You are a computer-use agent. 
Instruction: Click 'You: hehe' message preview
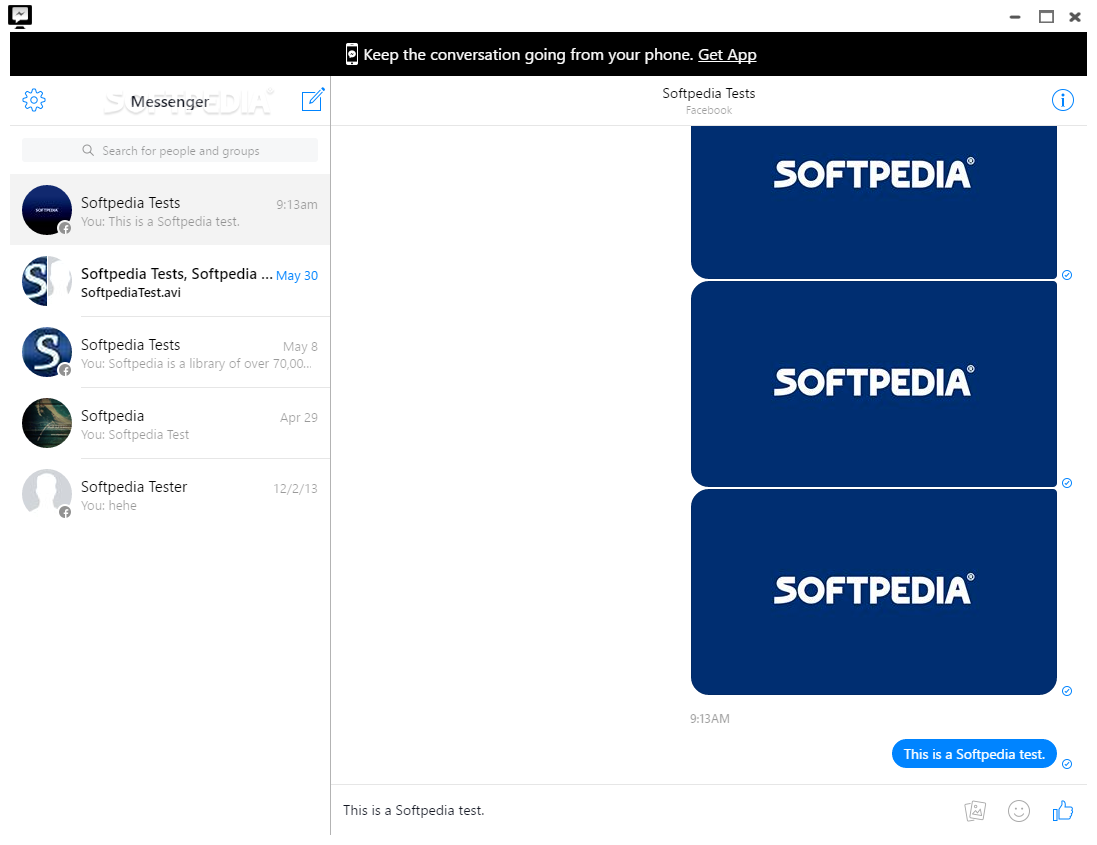pyautogui.click(x=108, y=505)
